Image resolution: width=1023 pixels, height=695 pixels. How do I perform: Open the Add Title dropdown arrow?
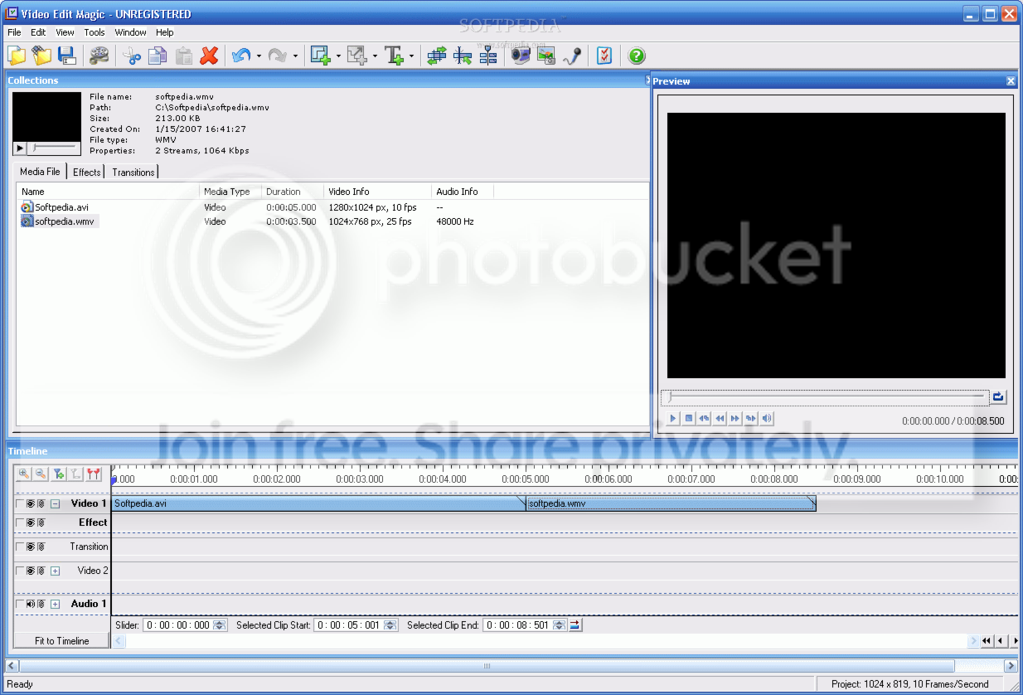[x=411, y=57]
